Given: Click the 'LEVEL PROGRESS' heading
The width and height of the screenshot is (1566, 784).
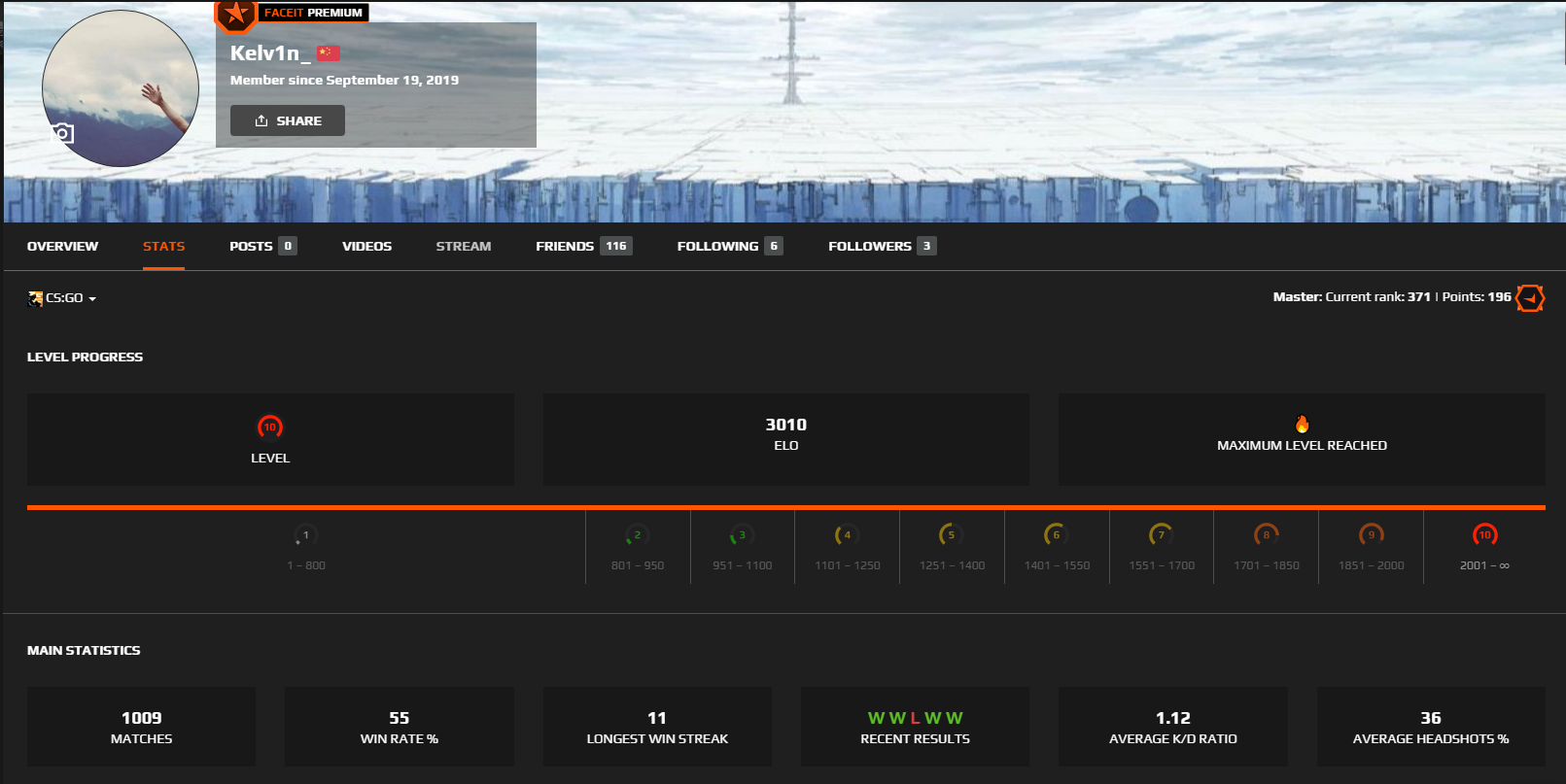Looking at the screenshot, I should (x=85, y=358).
